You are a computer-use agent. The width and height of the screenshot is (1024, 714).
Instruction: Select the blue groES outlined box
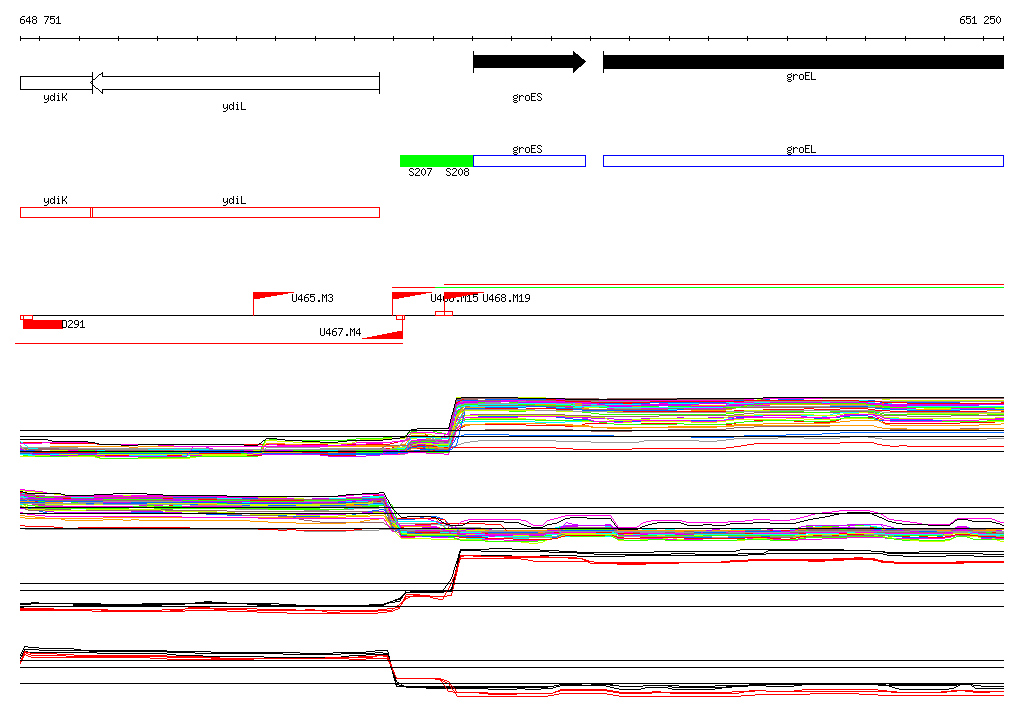pyautogui.click(x=529, y=161)
